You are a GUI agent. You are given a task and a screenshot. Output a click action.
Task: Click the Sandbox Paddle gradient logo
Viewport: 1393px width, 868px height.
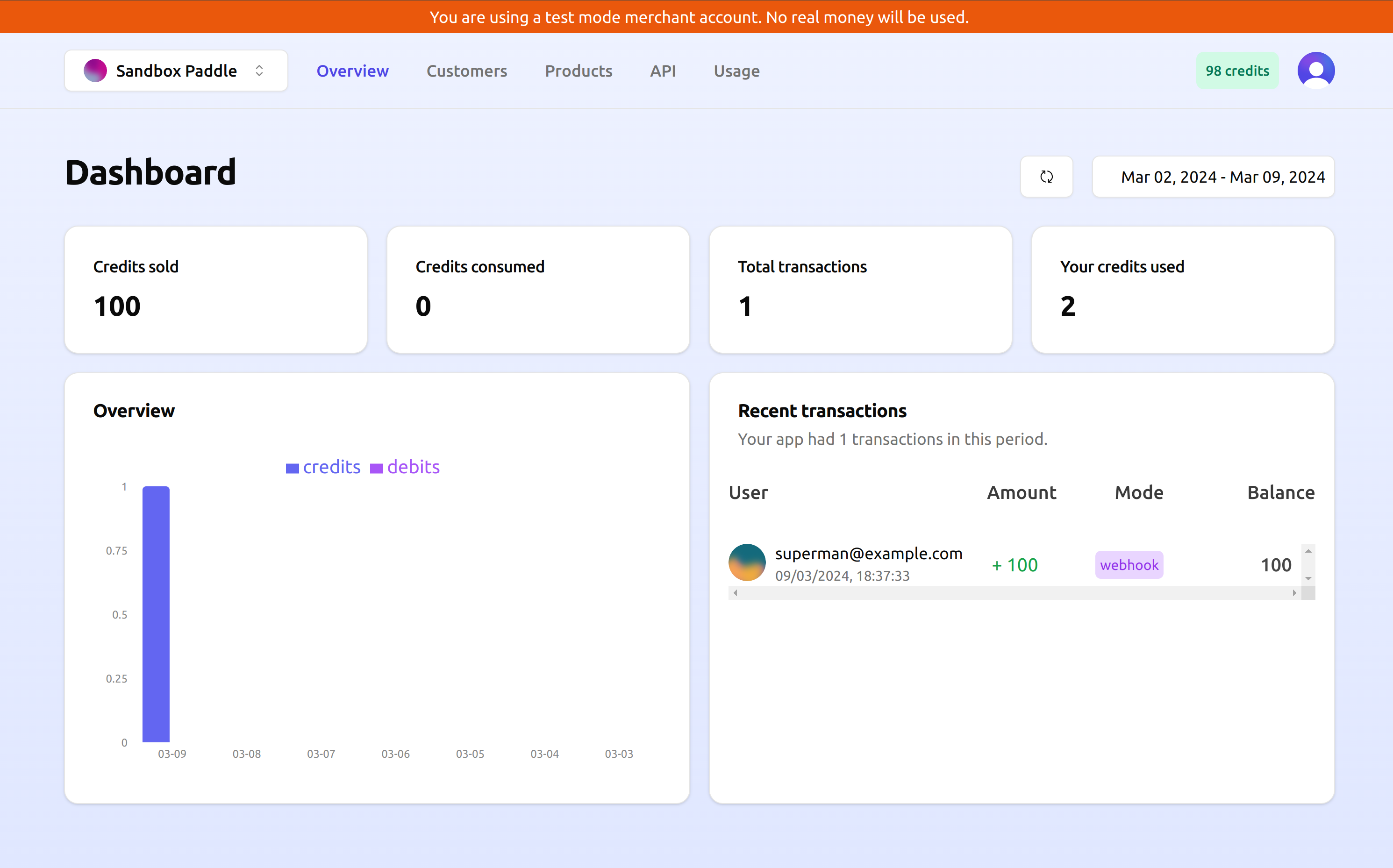[95, 71]
